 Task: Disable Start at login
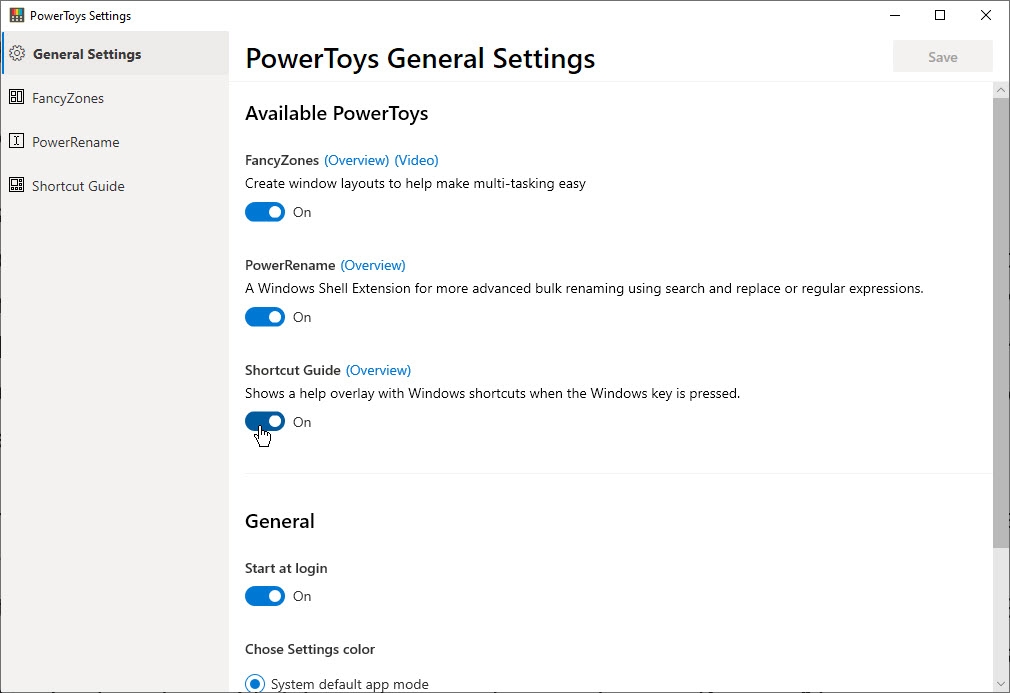point(264,595)
